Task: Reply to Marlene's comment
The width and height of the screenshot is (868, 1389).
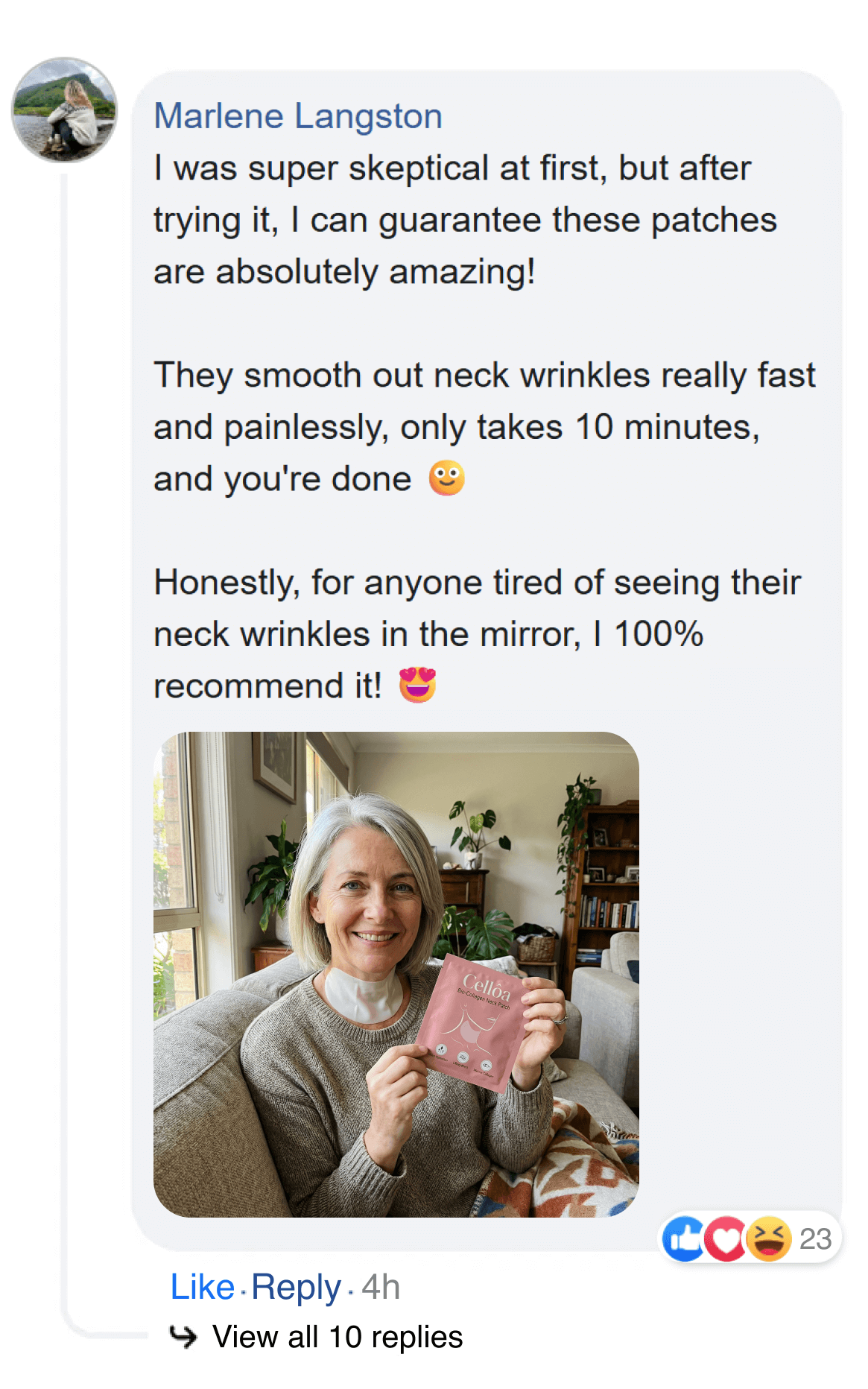Action: 296,1287
